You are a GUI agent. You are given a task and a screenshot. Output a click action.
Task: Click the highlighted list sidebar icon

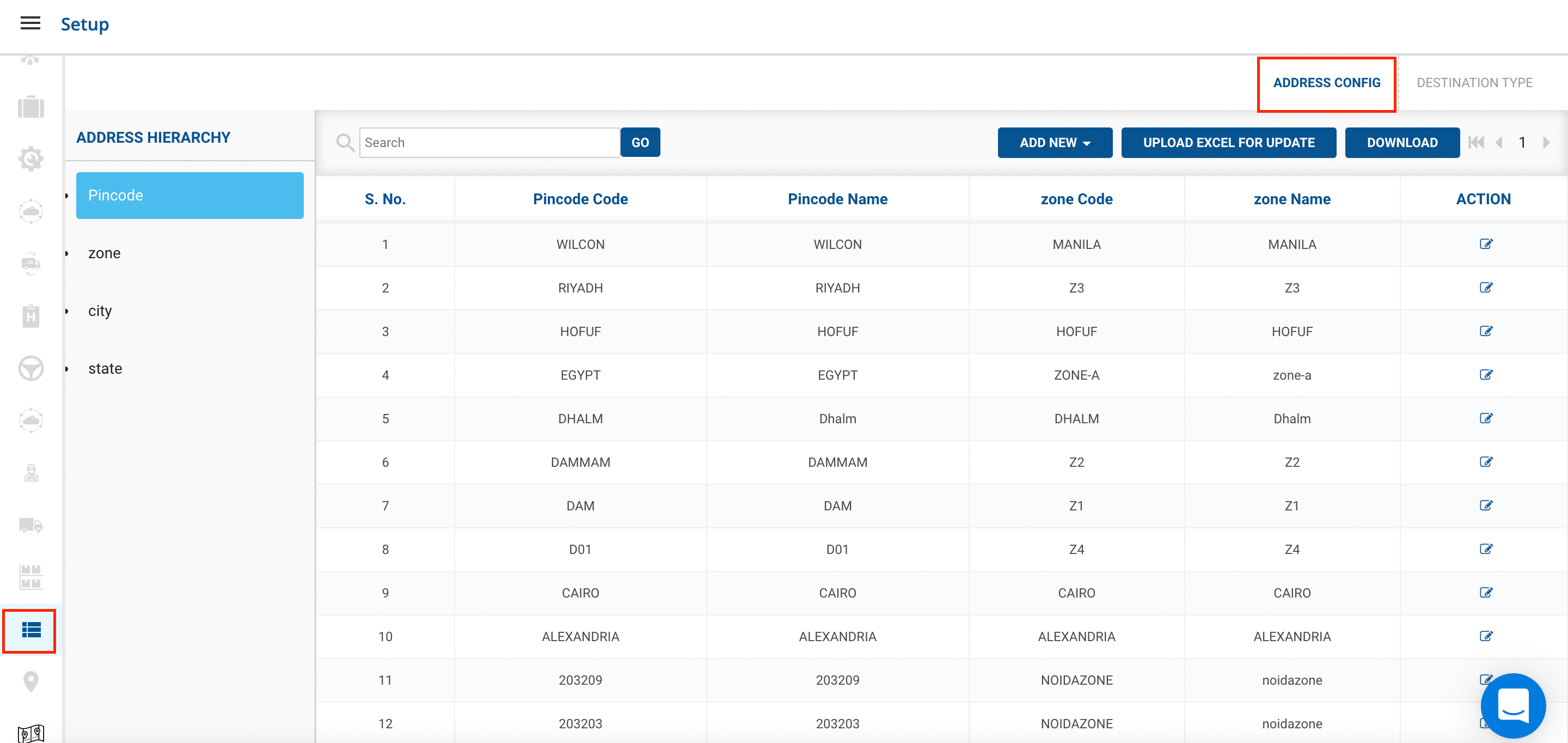pos(30,630)
